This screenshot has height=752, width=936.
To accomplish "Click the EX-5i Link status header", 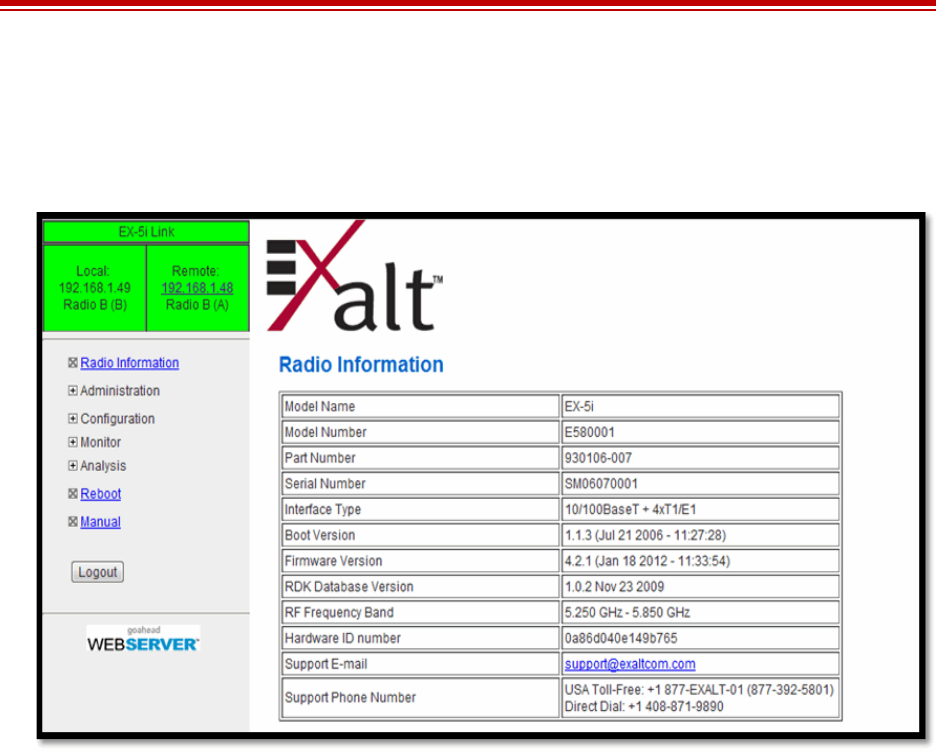I will [x=146, y=232].
